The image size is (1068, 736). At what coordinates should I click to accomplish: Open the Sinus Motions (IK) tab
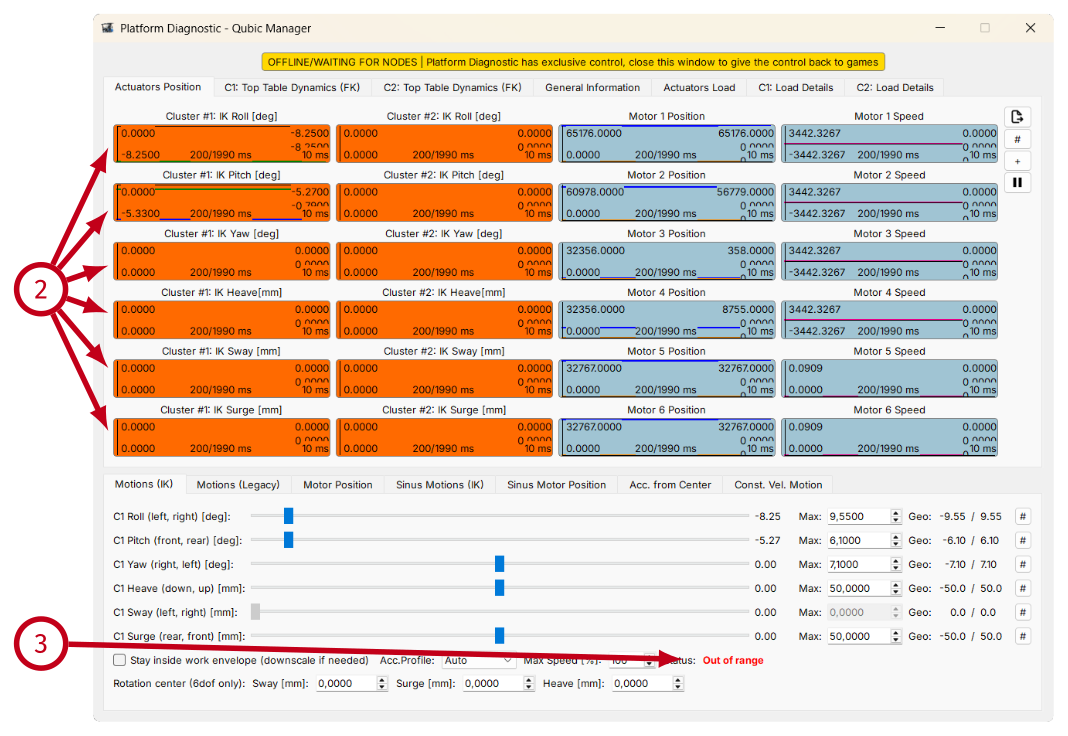(x=439, y=485)
